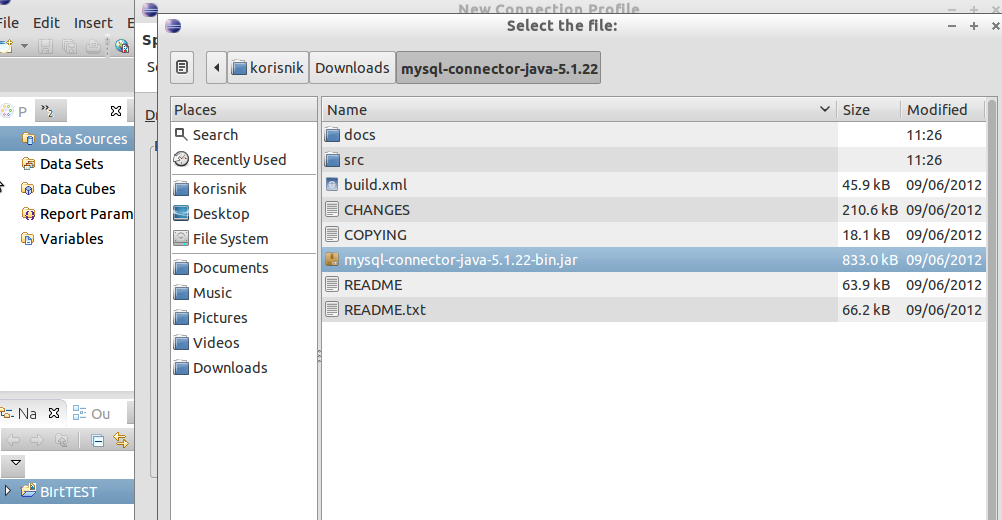Click the View Report globe icon in toolbar
Screen dimensions: 1002x520
click(122, 46)
